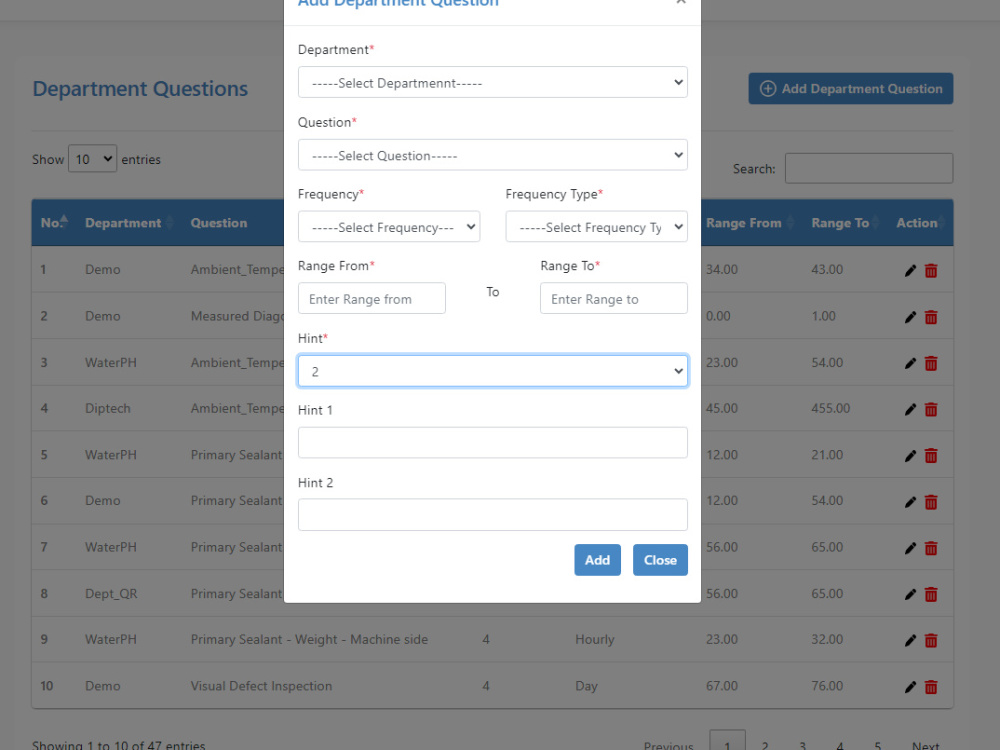The width and height of the screenshot is (1000, 750).
Task: Edit row 7 entry via pencil icon
Action: coord(910,548)
